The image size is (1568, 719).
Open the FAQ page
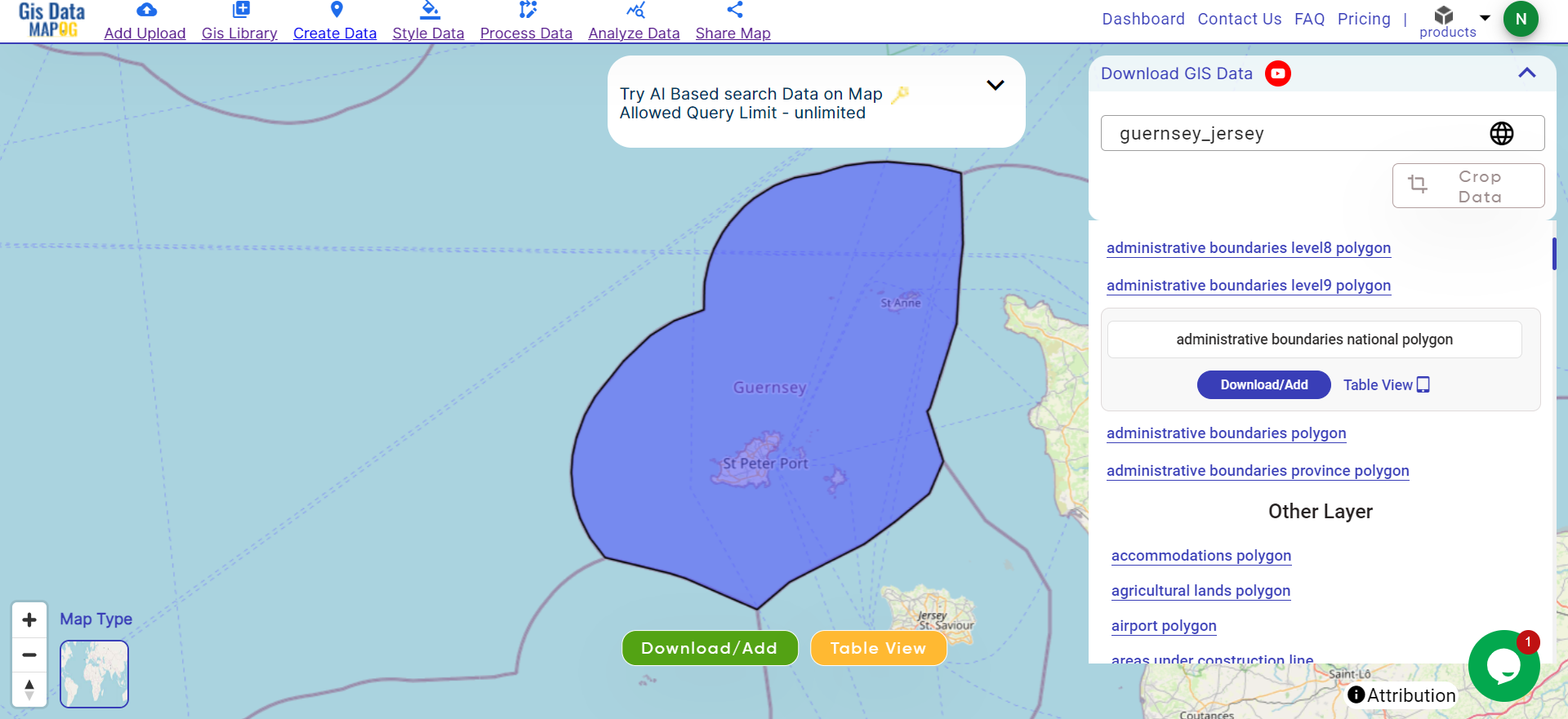pyautogui.click(x=1310, y=19)
